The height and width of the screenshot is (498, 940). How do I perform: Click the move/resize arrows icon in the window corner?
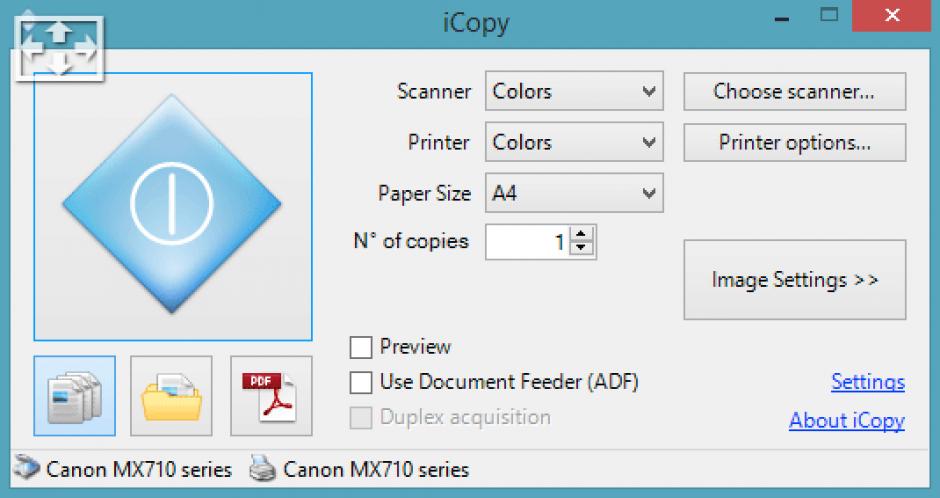[x=59, y=49]
